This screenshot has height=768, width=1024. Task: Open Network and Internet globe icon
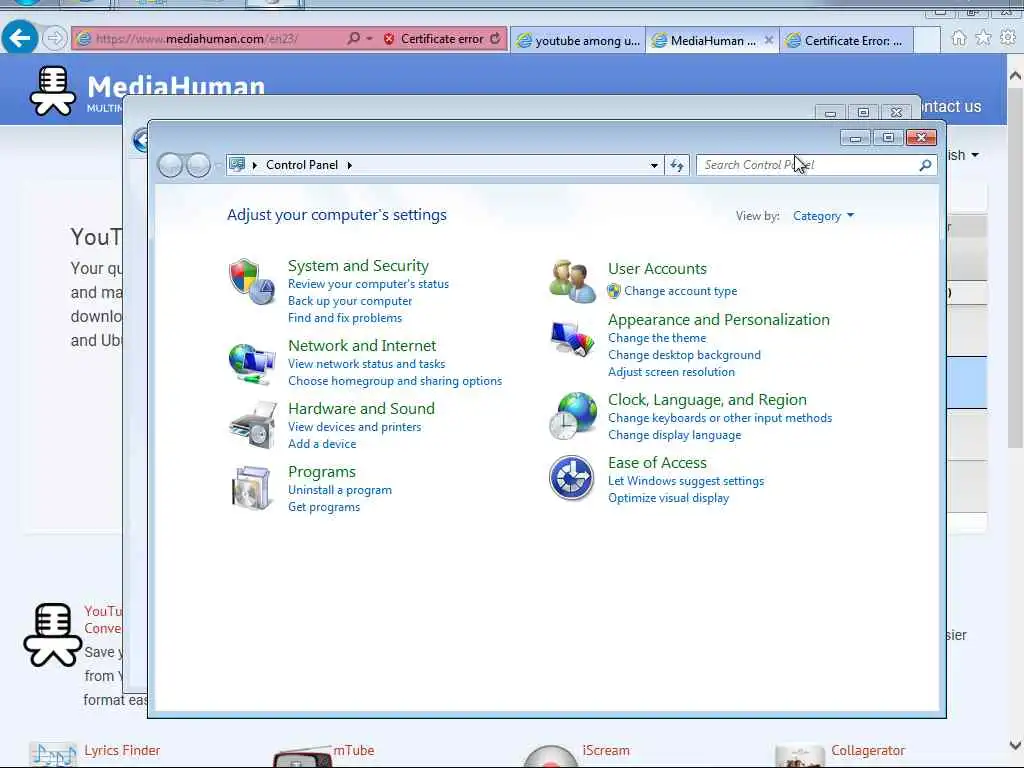(252, 363)
